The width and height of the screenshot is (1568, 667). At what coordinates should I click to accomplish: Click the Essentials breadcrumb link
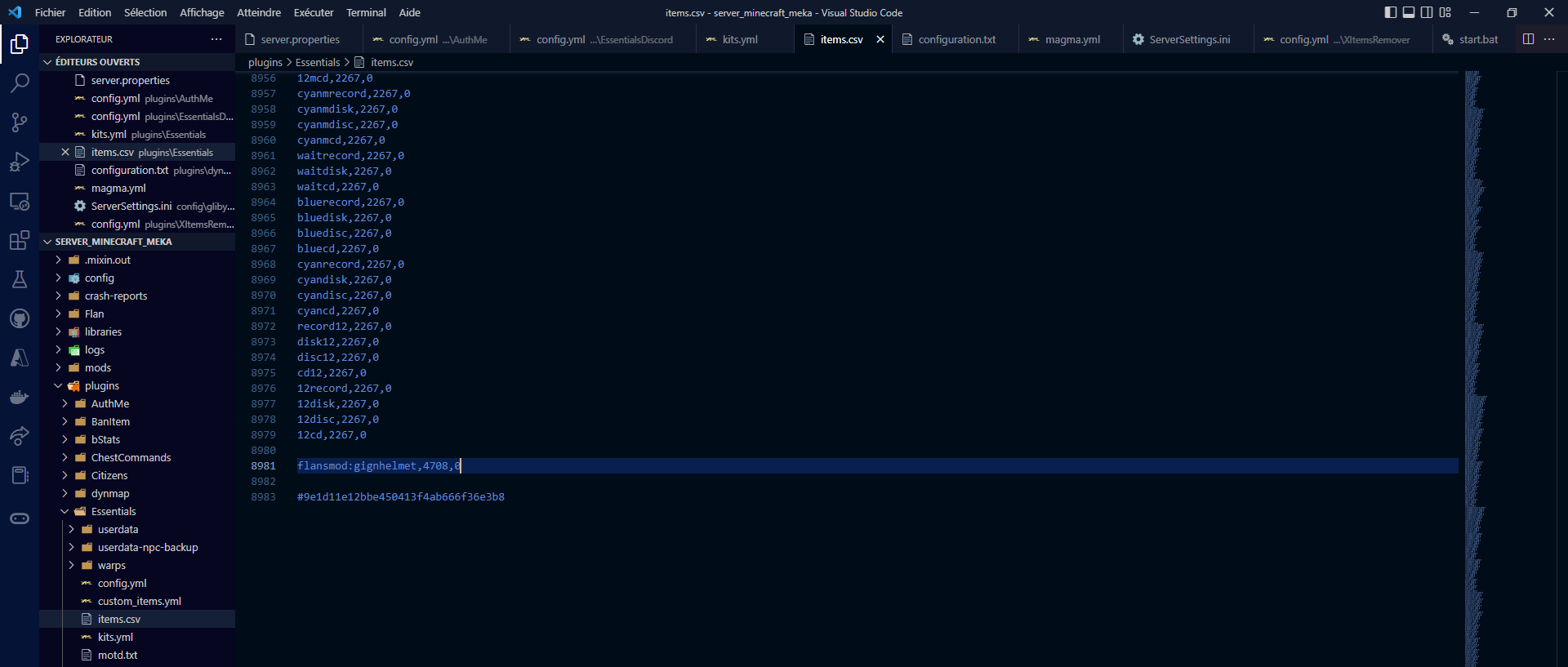coord(317,62)
